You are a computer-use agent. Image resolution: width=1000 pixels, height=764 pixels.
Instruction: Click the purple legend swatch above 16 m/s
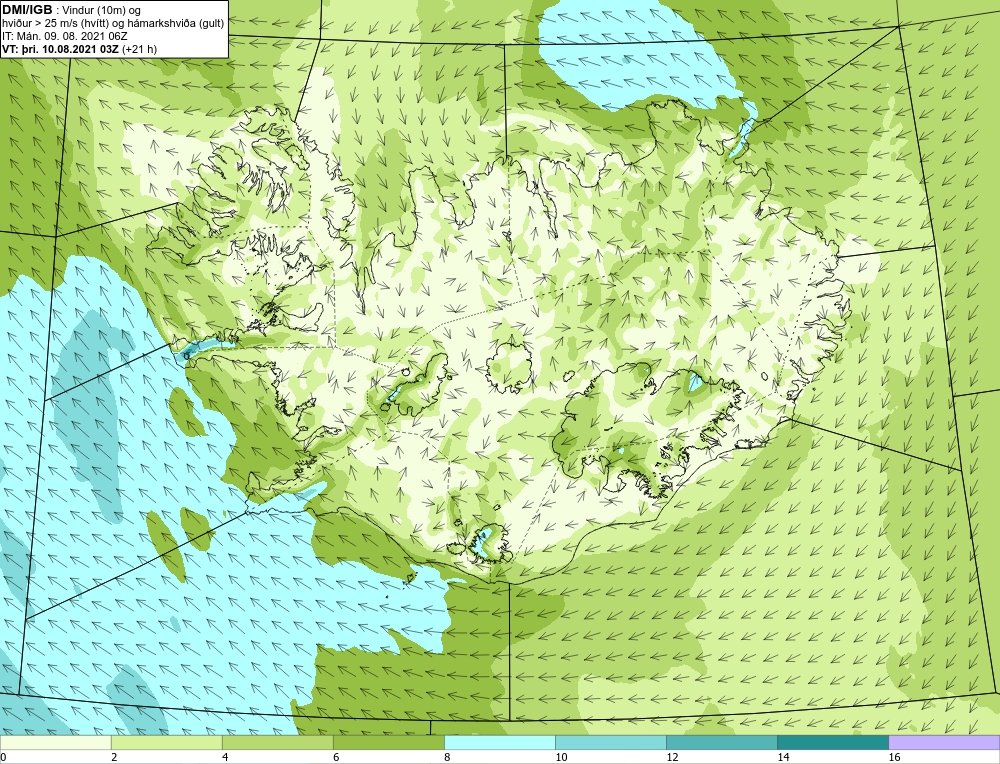click(944, 742)
